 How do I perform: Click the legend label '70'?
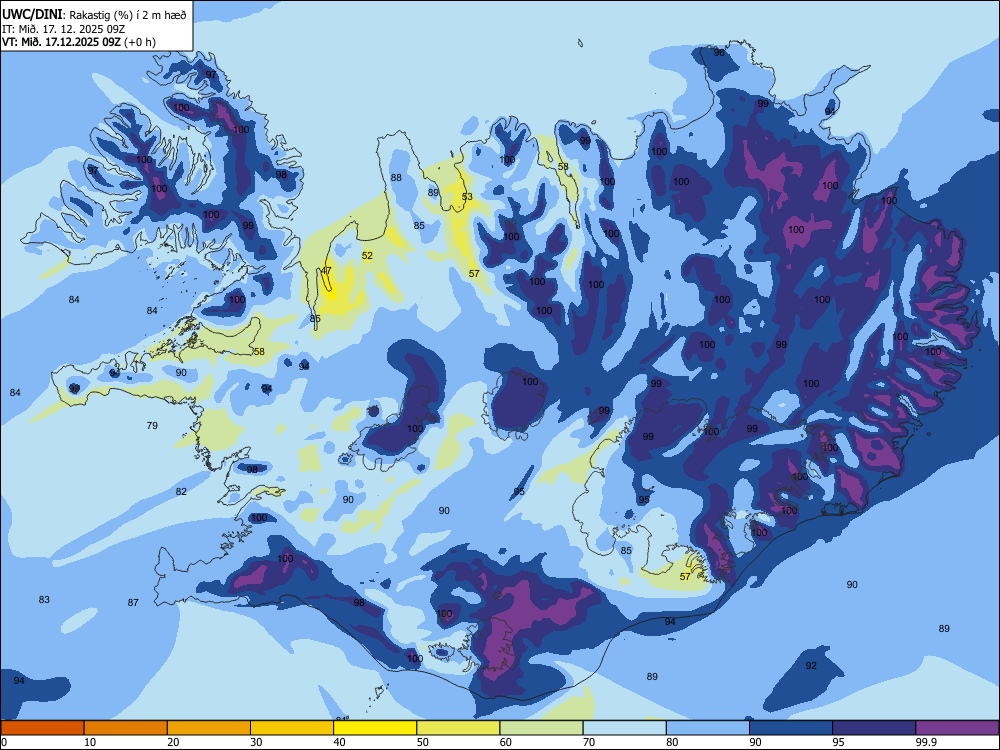[589, 742]
